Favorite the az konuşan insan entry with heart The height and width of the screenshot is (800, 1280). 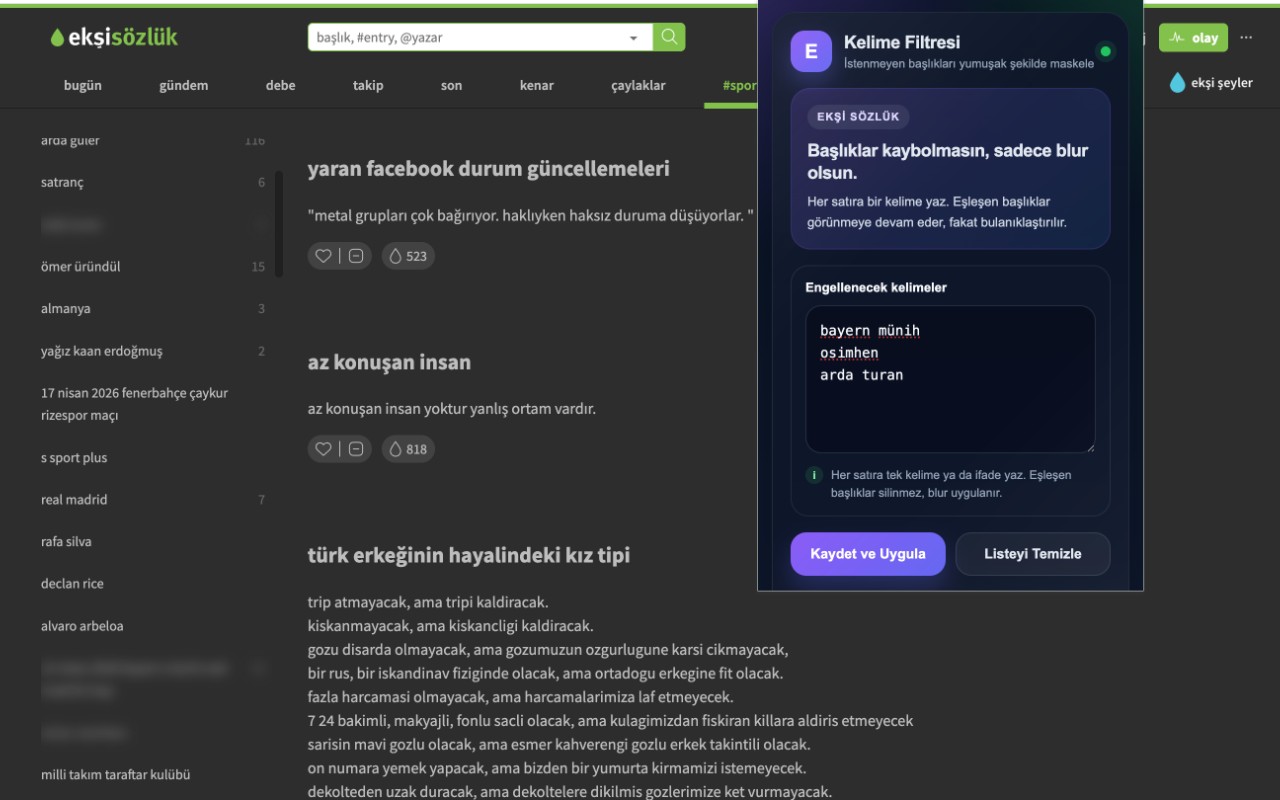click(323, 449)
